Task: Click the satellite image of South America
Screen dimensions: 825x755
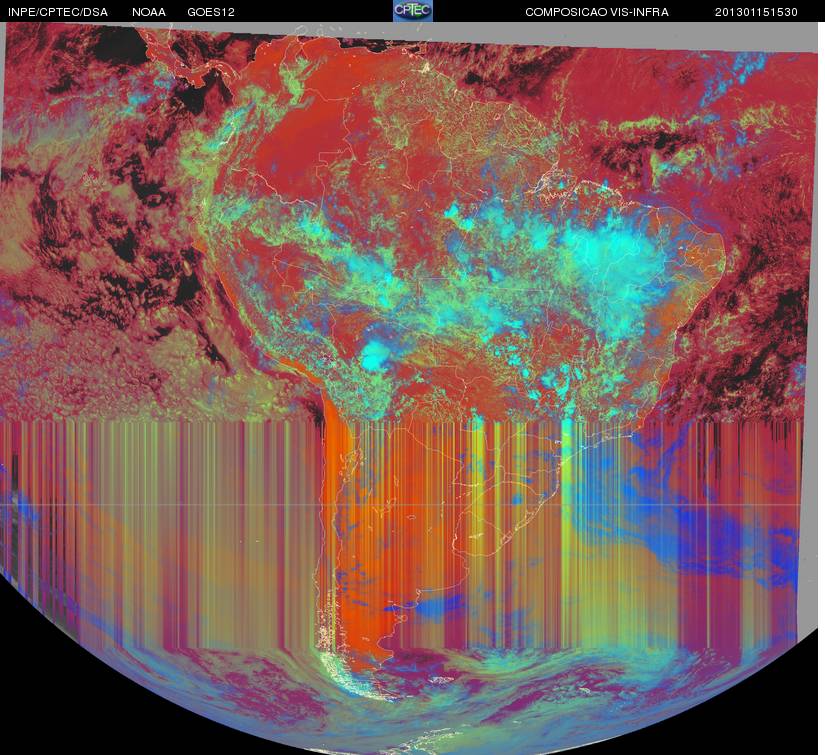Action: point(410,388)
